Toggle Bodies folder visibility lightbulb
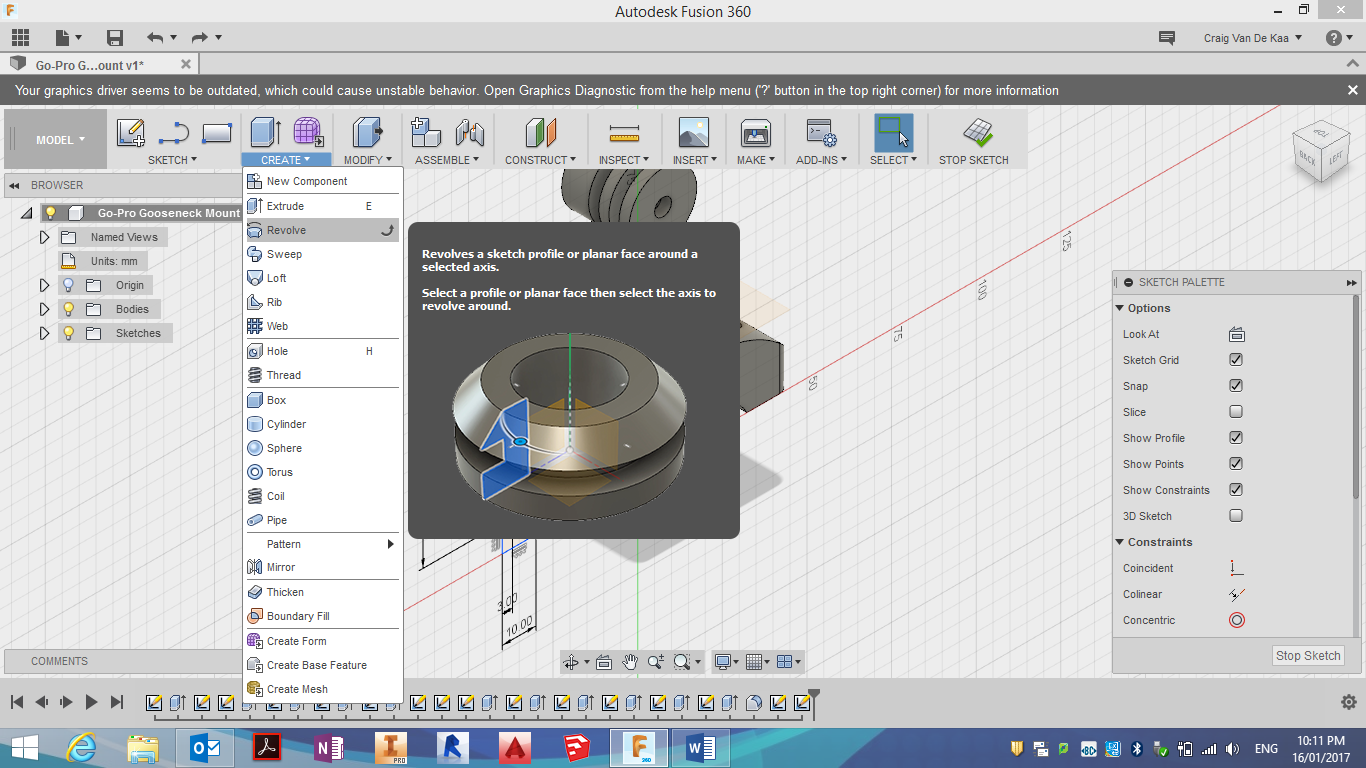This screenshot has width=1366, height=768. (x=68, y=309)
